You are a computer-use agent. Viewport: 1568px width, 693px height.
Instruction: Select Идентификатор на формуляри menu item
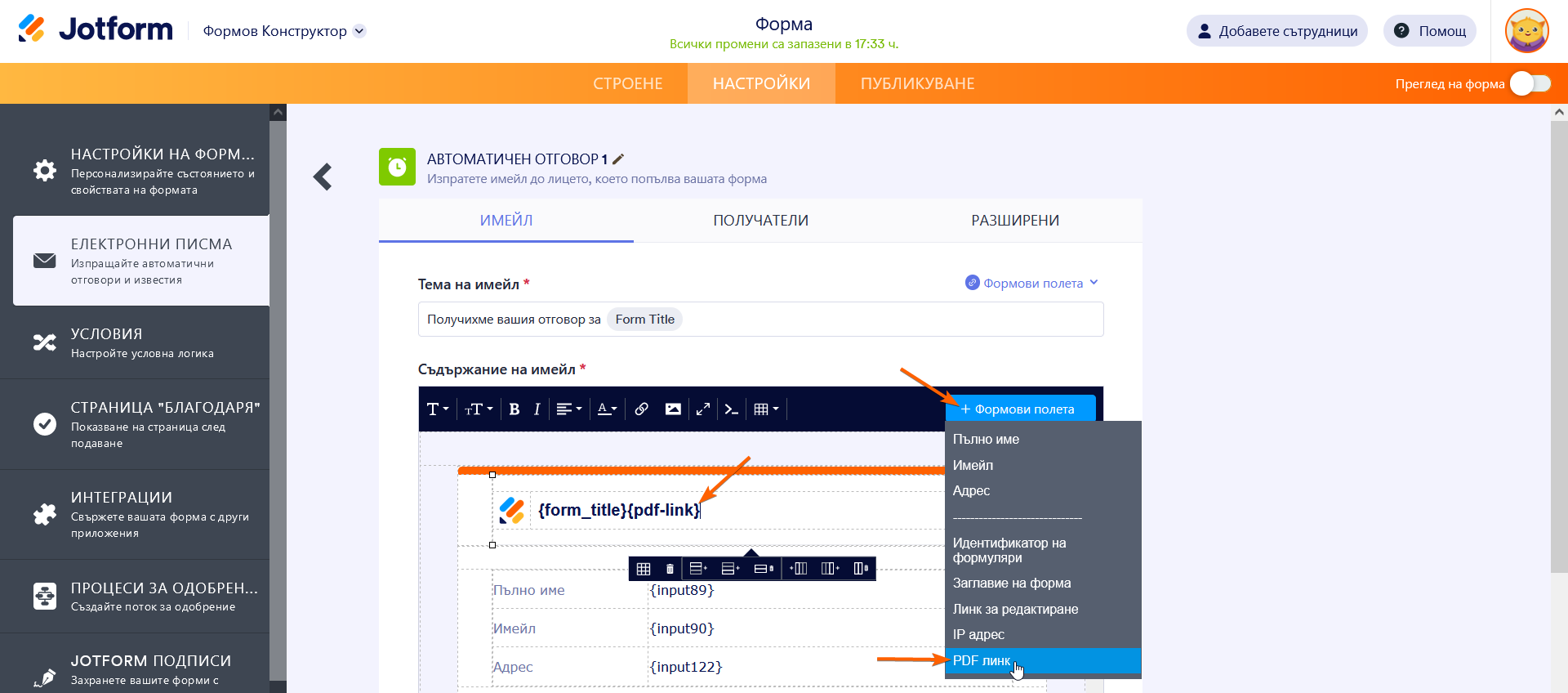coord(1043,550)
